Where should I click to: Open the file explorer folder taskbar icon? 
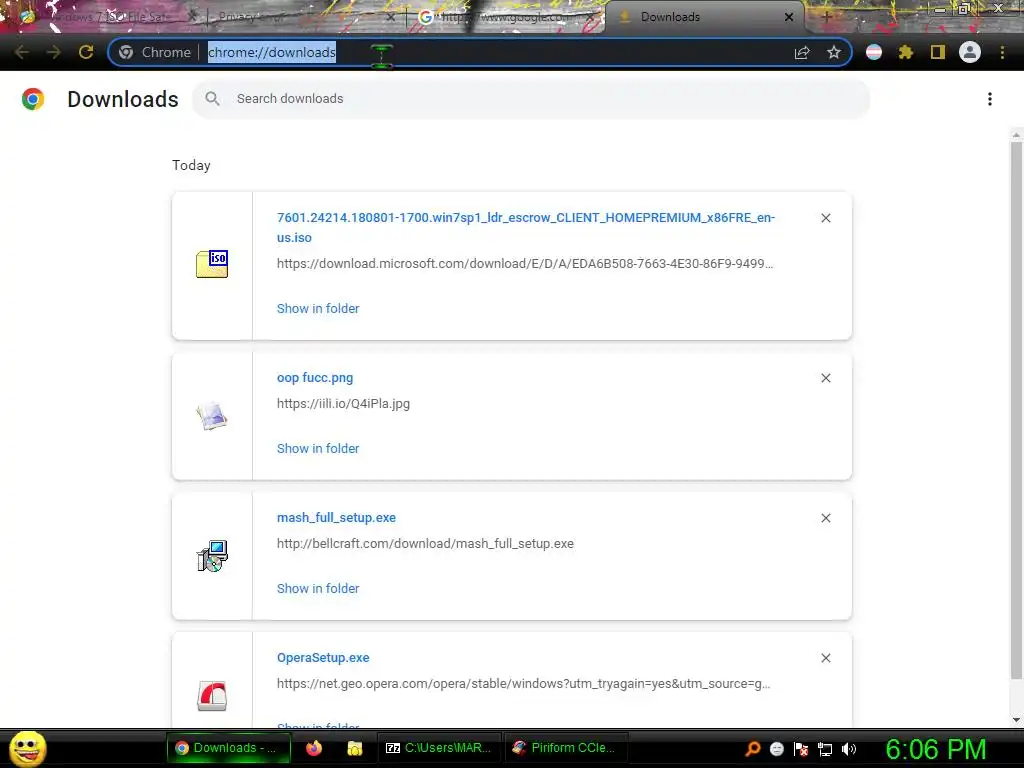pos(355,748)
